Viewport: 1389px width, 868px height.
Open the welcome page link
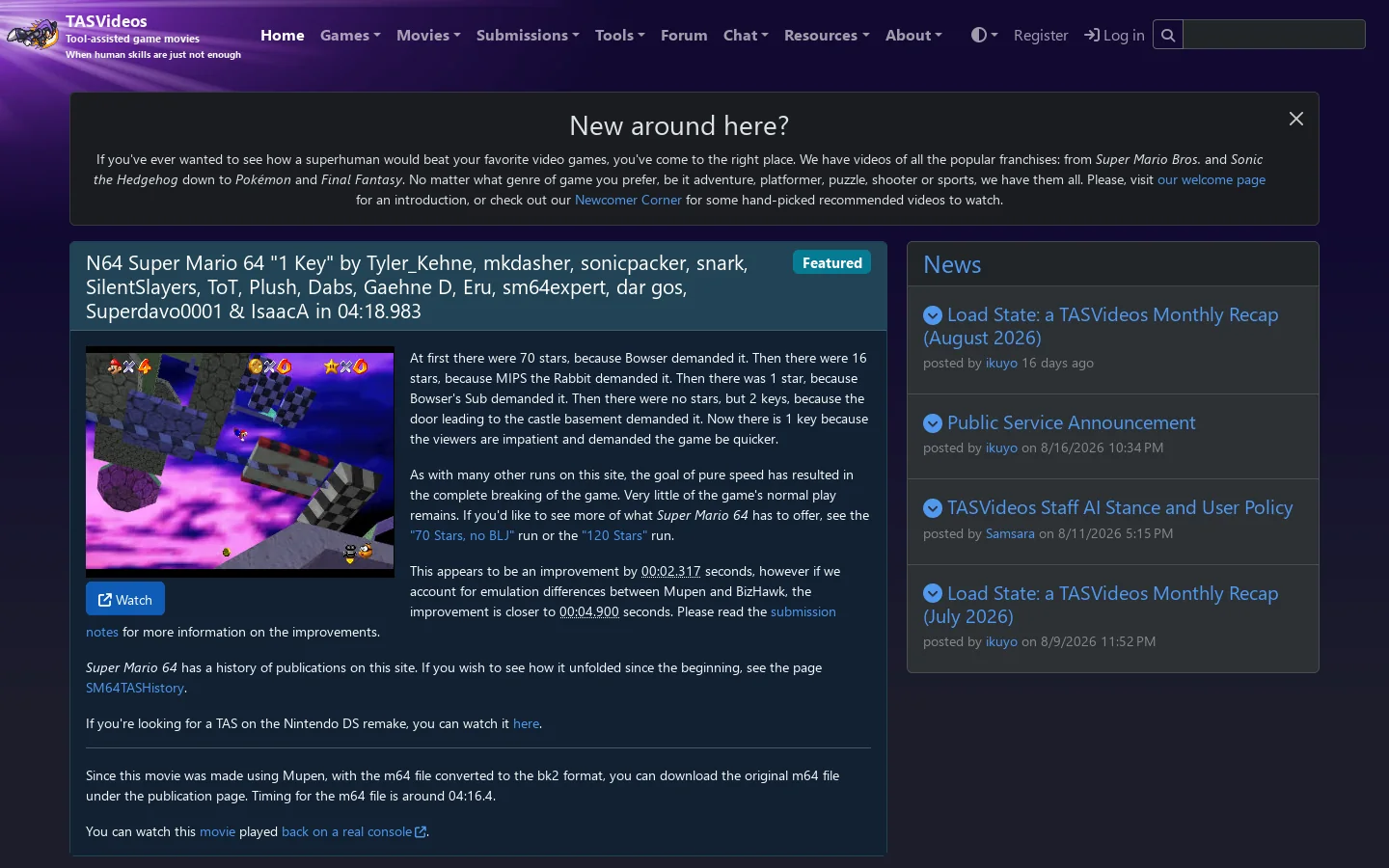click(x=1212, y=180)
